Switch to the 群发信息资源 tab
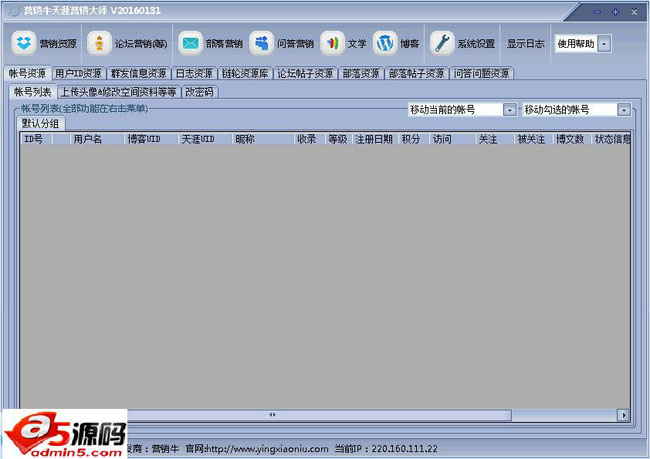This screenshot has width=650, height=459. click(138, 74)
